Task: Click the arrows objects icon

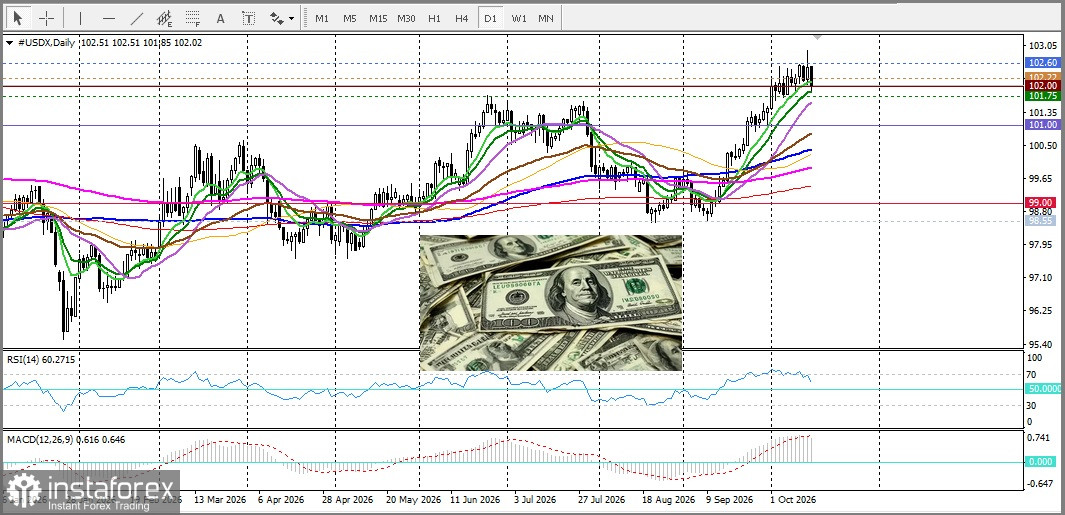Action: [x=277, y=18]
